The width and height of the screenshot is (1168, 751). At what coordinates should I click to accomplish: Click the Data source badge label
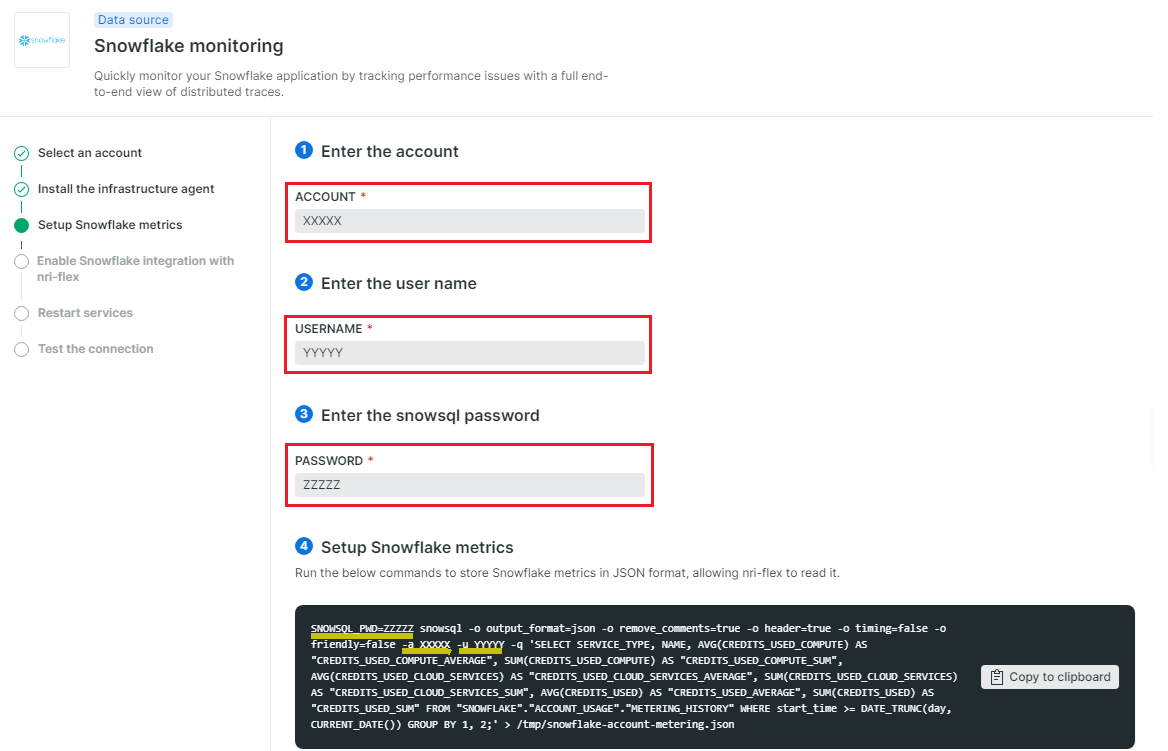133,19
